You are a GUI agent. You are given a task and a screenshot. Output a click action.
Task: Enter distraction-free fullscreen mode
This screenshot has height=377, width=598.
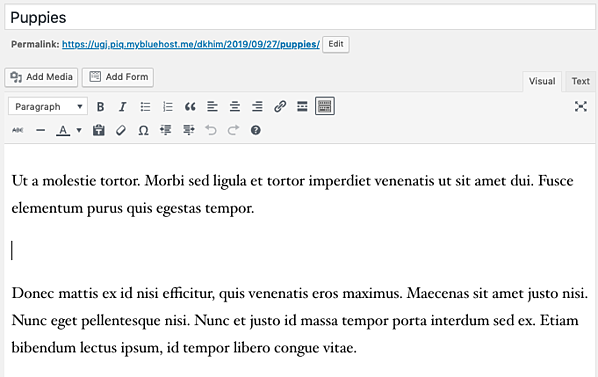pos(580,106)
